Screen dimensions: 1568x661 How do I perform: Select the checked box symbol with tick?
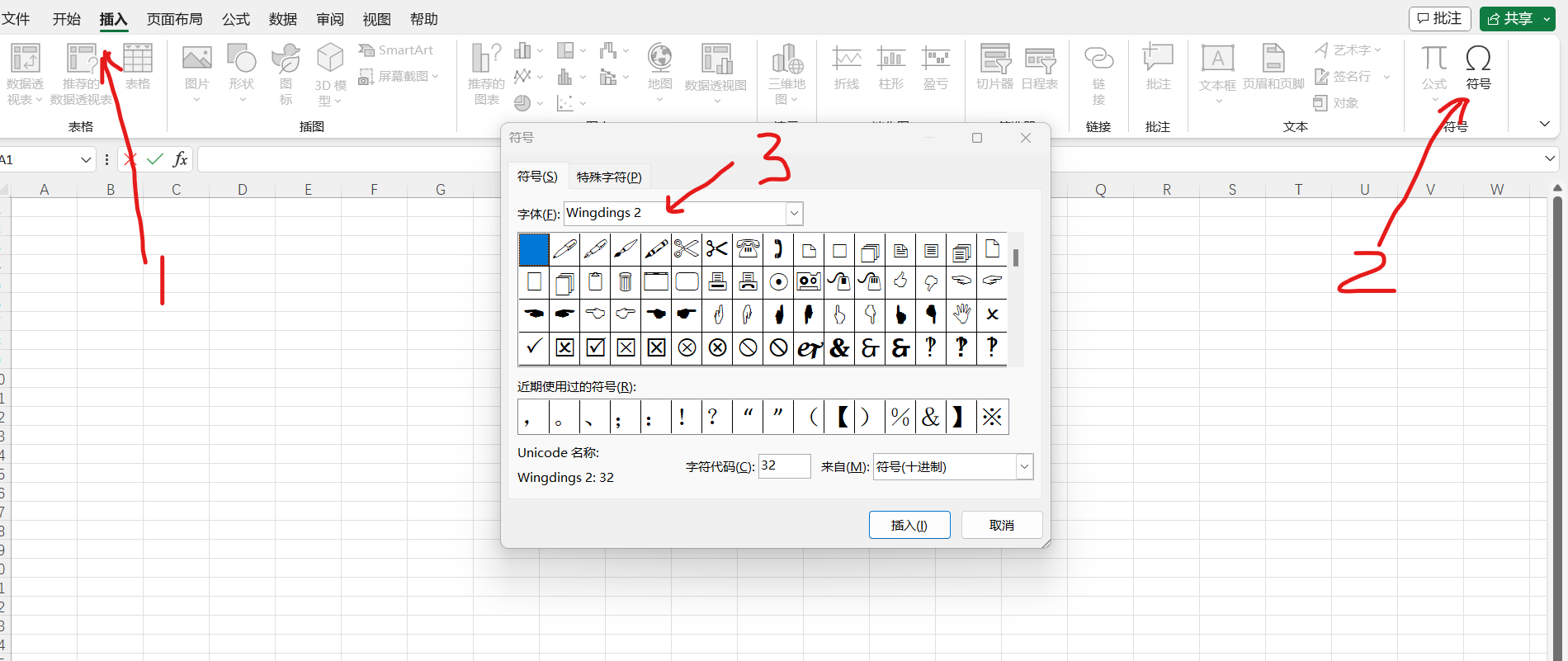tap(595, 347)
